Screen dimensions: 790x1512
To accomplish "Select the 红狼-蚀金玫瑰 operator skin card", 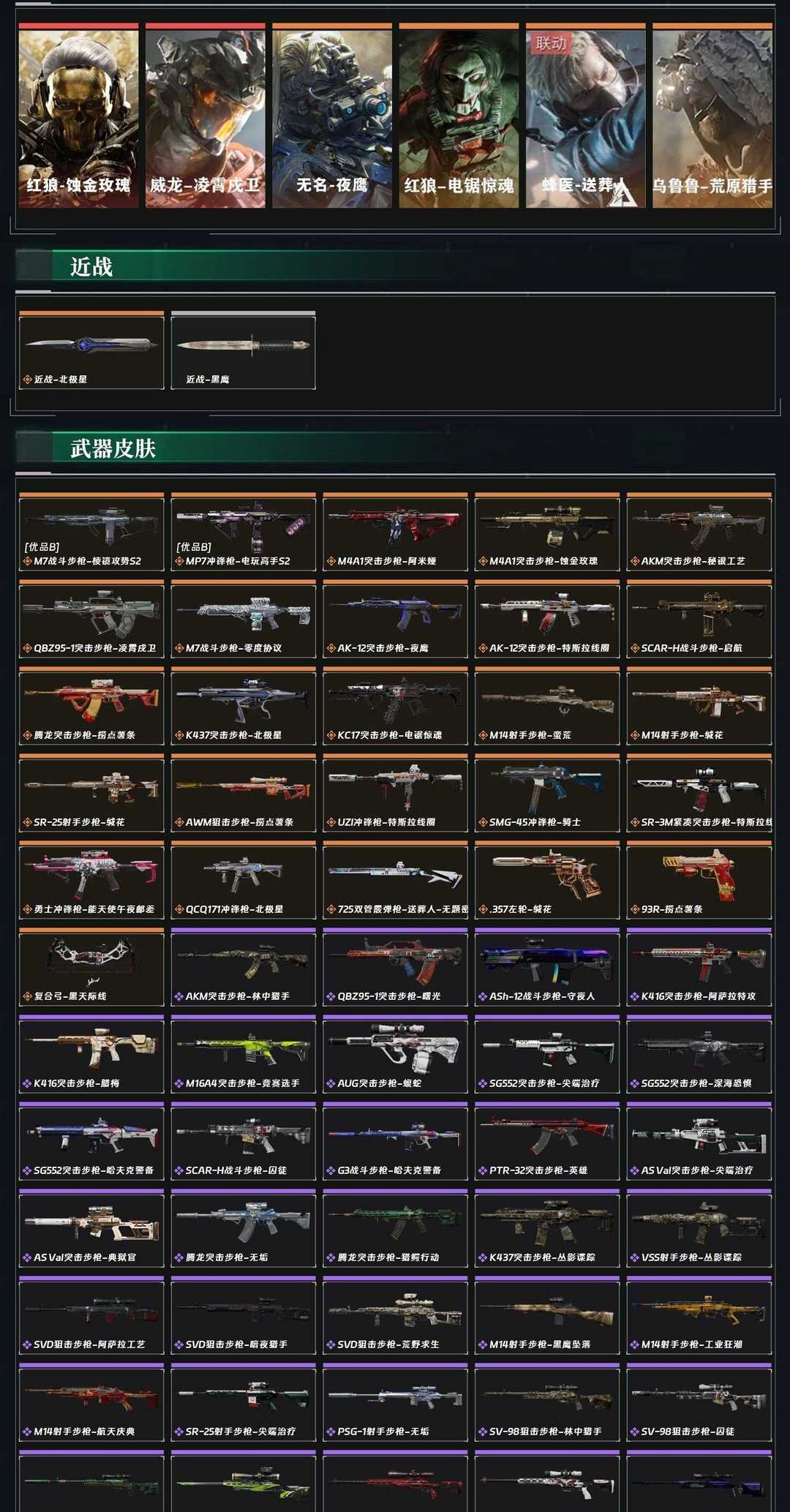I will [x=78, y=116].
